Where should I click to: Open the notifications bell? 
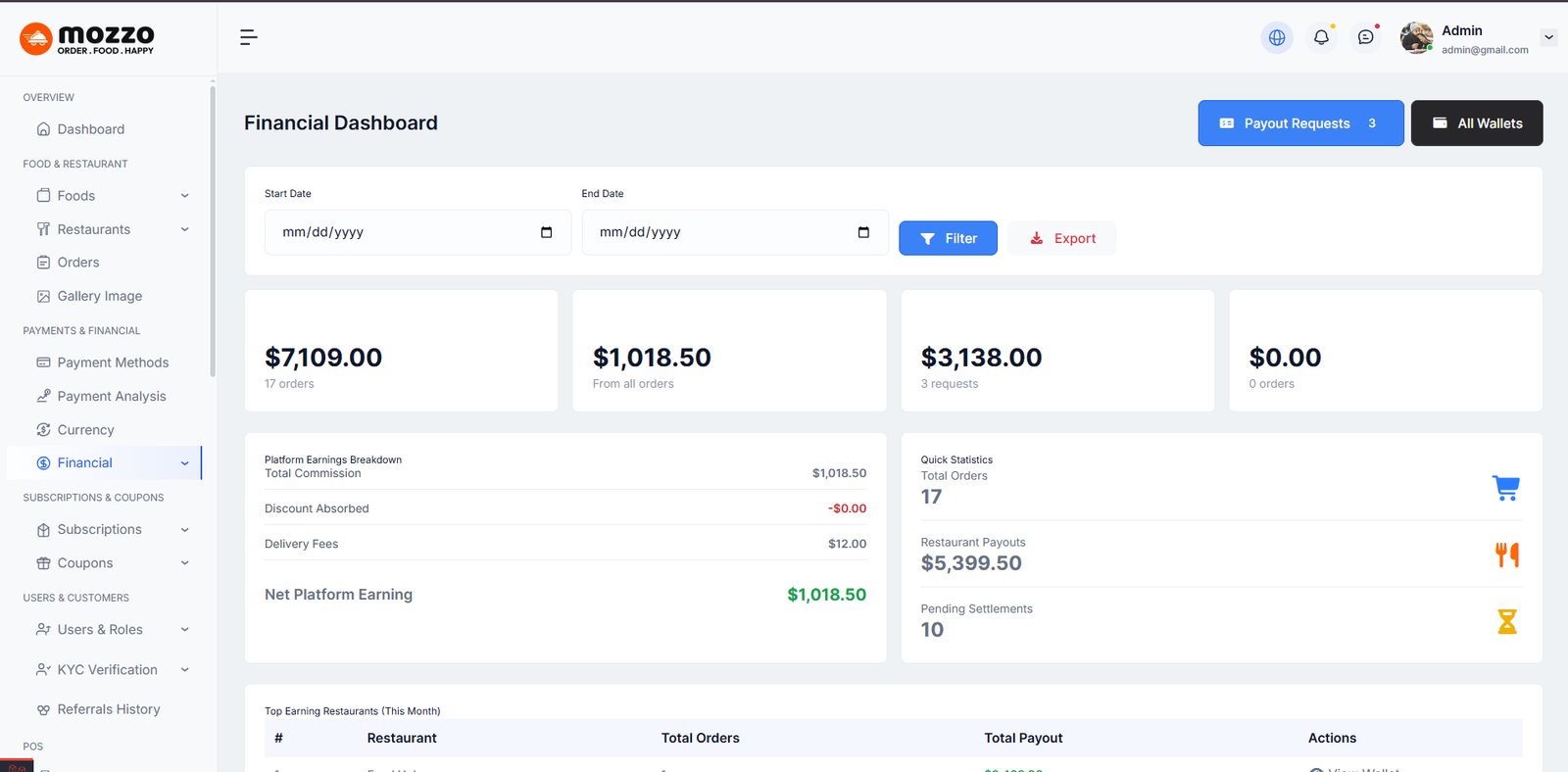tap(1321, 37)
